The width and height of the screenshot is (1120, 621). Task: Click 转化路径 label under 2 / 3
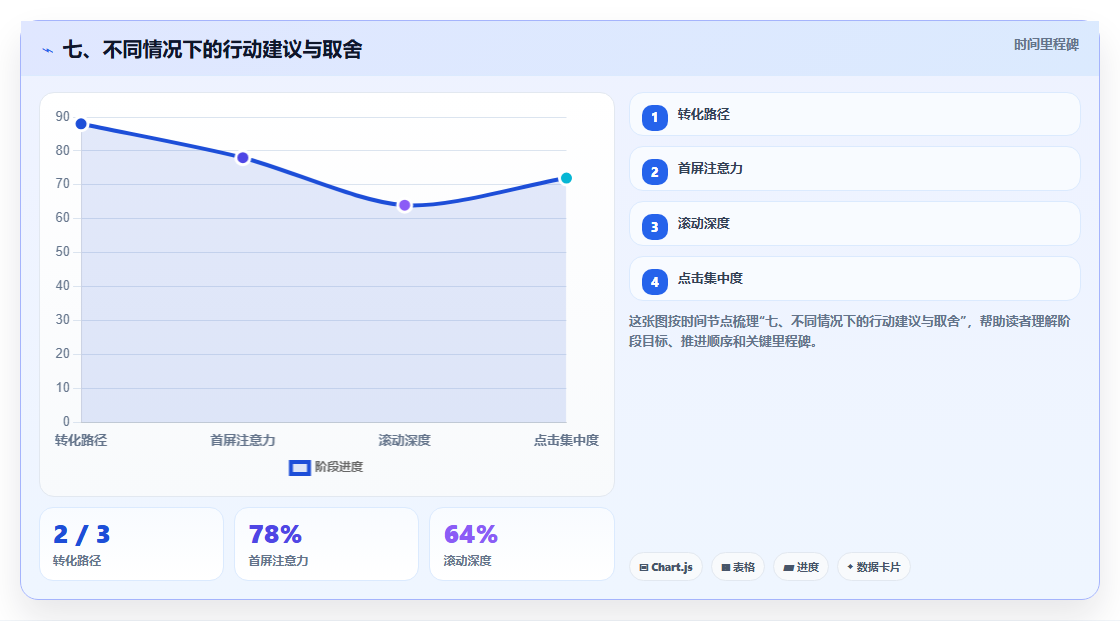click(77, 561)
